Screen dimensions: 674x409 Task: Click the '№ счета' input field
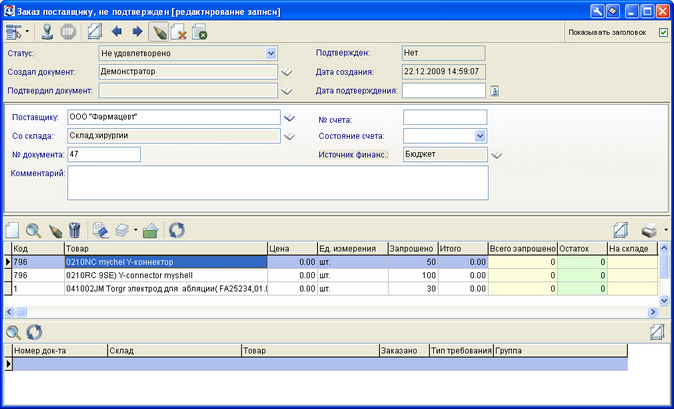tap(445, 117)
